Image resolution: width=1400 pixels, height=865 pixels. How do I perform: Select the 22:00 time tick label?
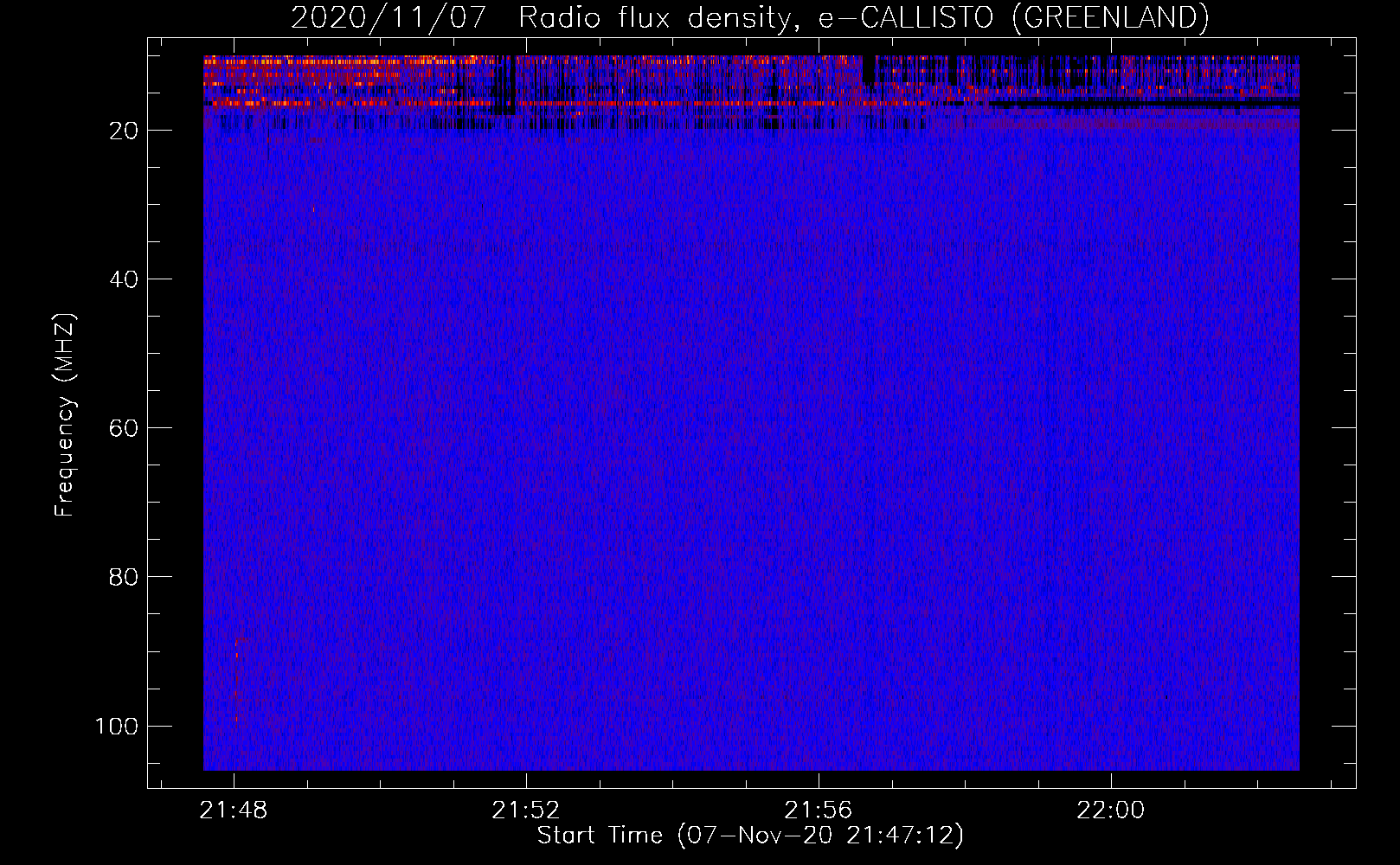click(1111, 811)
